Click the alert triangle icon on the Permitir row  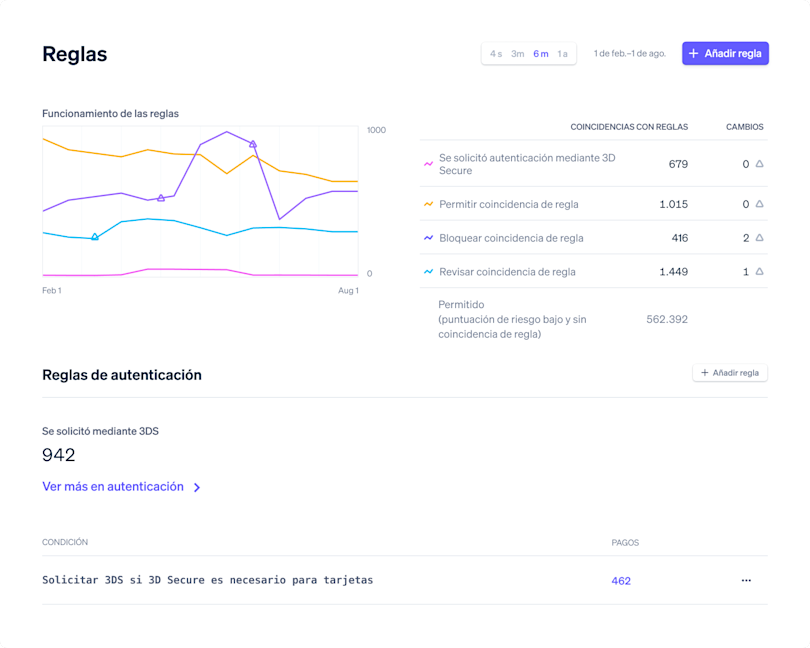[757, 204]
